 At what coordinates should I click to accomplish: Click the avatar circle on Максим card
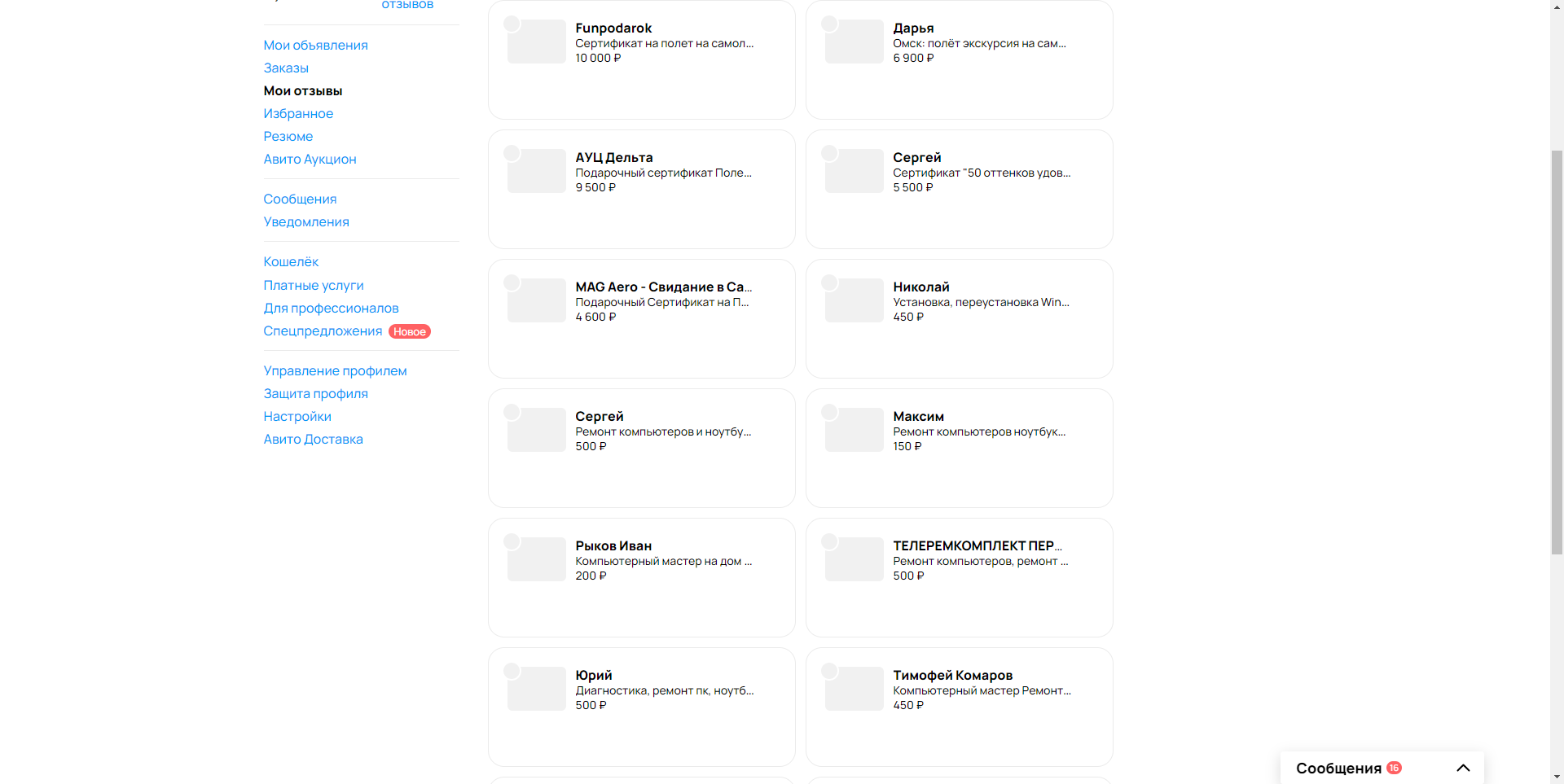tap(829, 412)
